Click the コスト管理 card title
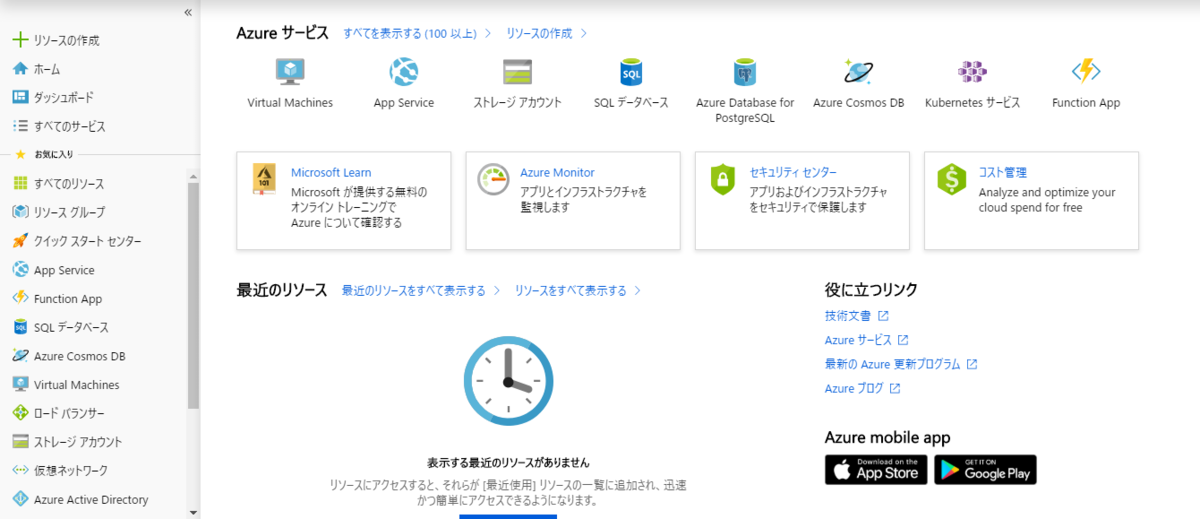The height and width of the screenshot is (519, 1200). 1003,172
